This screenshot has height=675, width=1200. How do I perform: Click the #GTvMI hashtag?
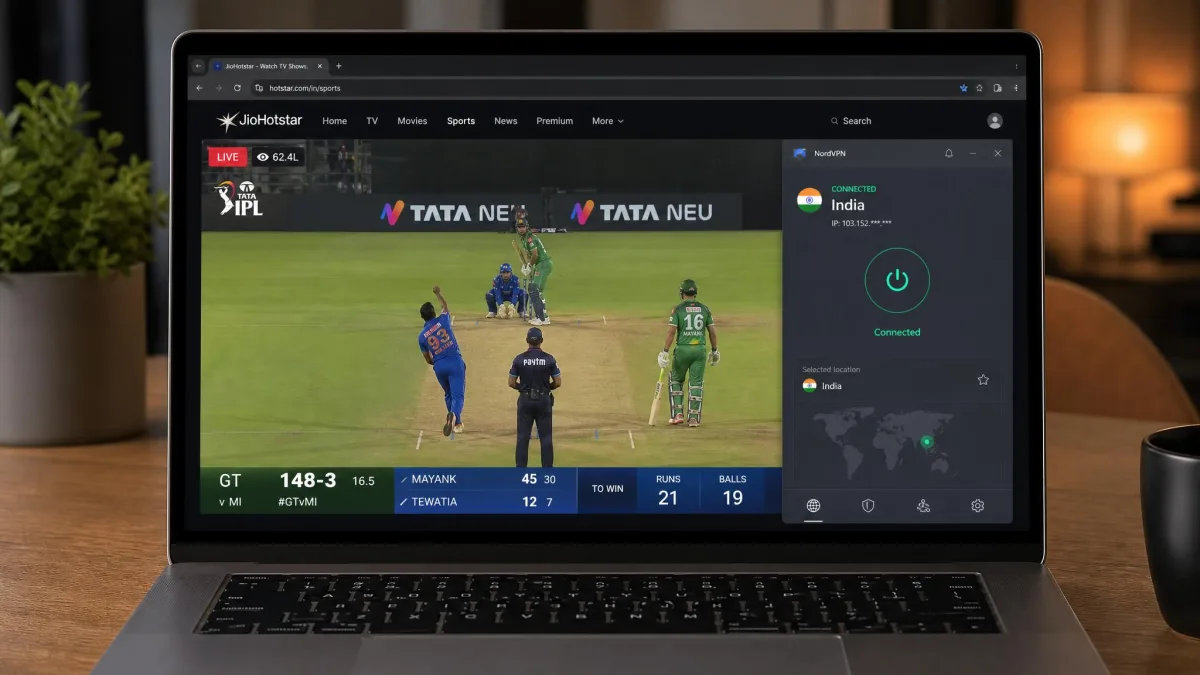point(299,502)
